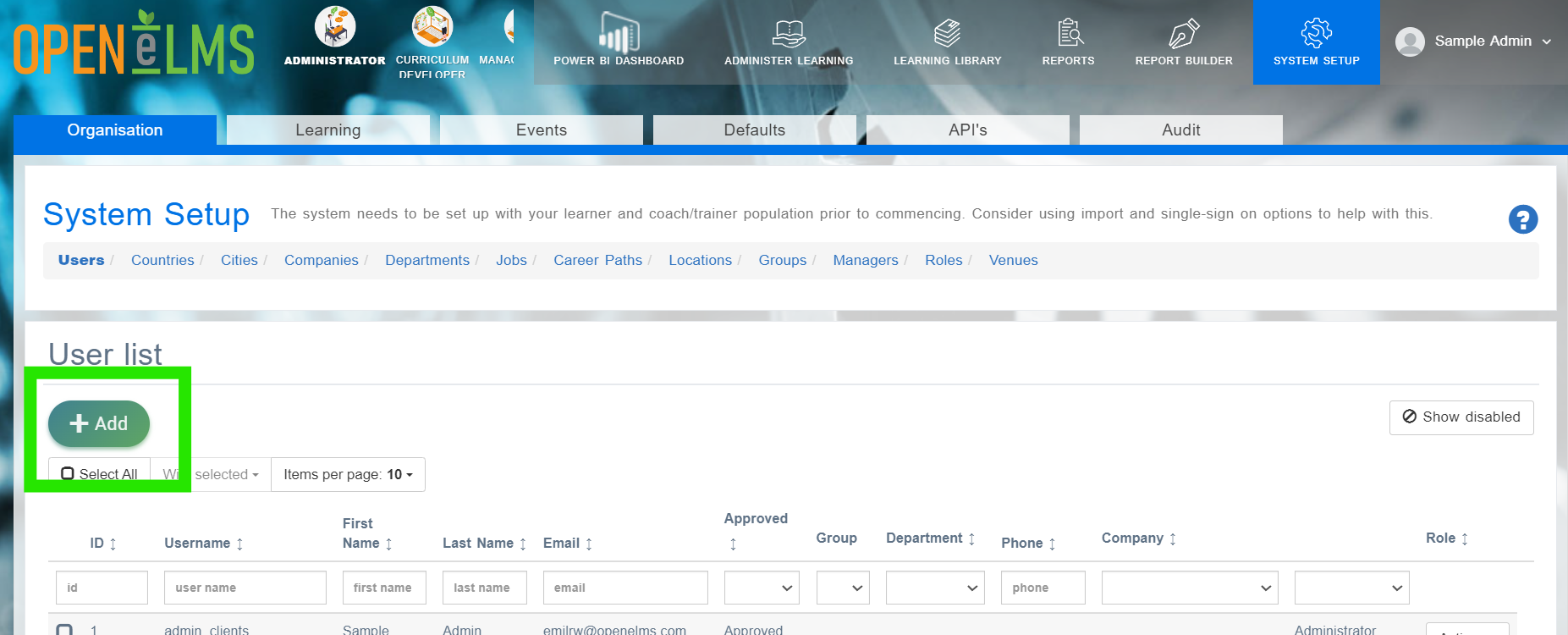Tick the Select All checkbox
The image size is (1568, 635).
68,474
